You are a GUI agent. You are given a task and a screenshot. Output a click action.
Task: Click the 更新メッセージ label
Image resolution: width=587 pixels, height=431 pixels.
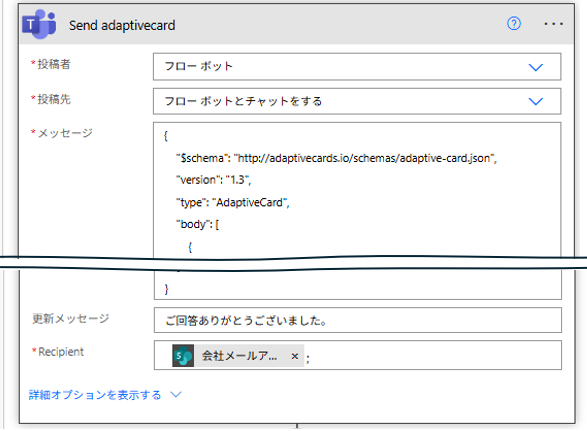[71, 319]
